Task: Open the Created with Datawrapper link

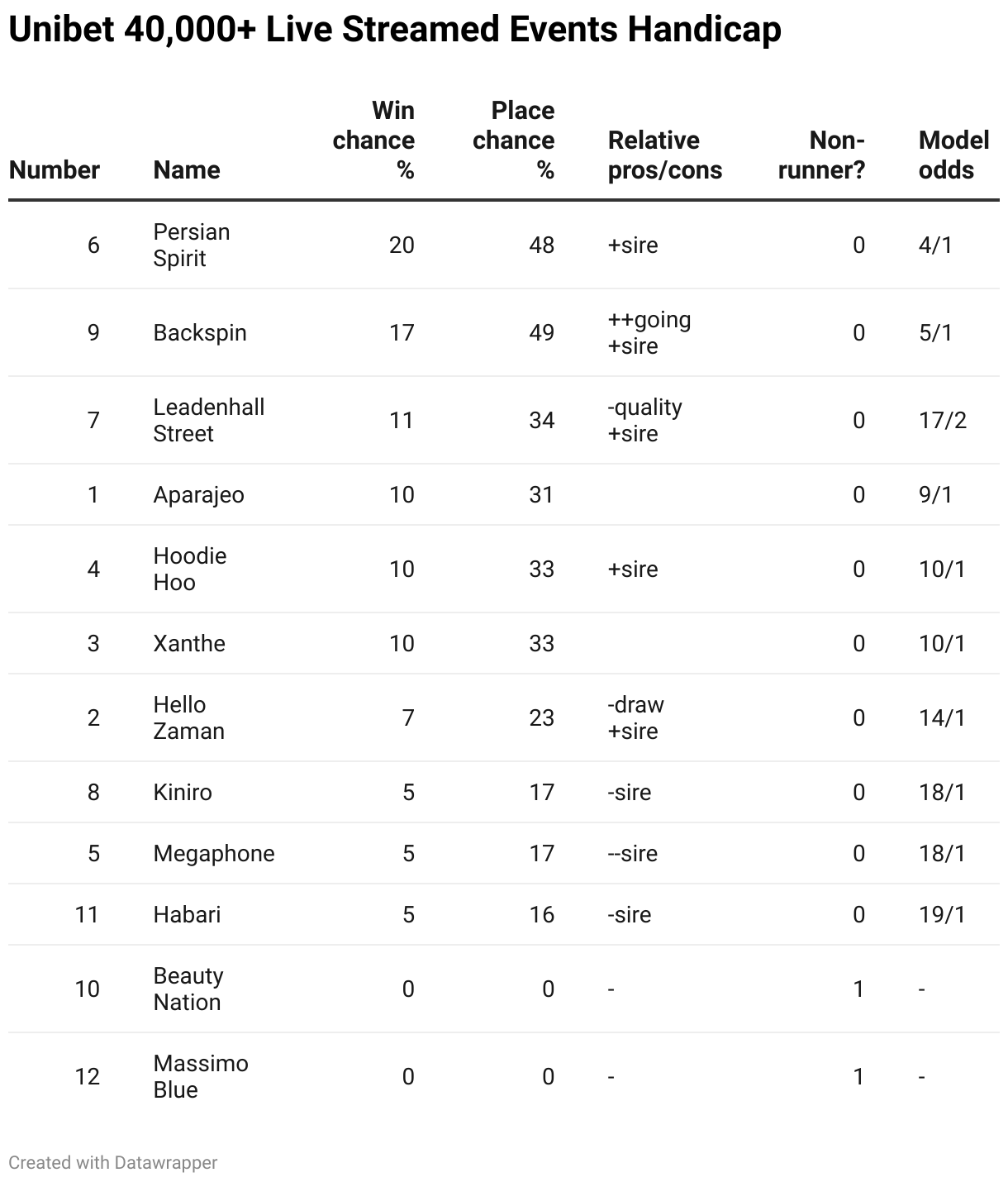Action: point(113,1163)
